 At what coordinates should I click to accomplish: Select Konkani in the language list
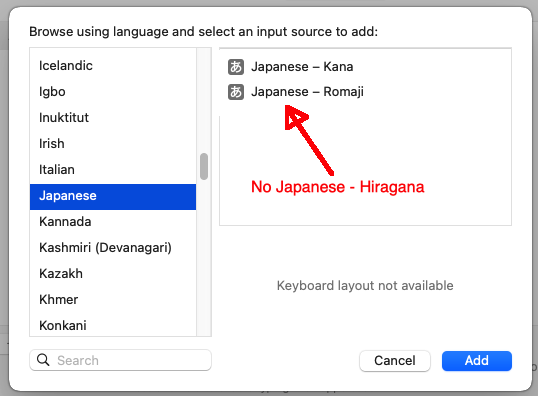[113, 325]
